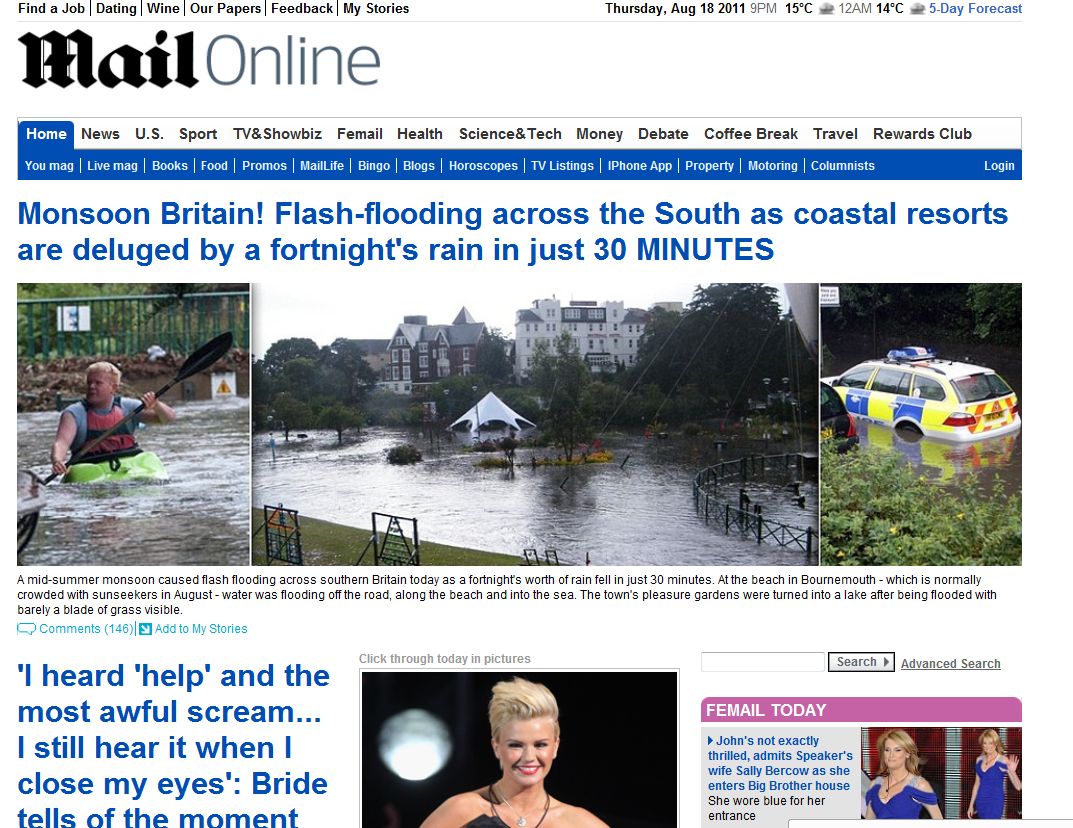1073x828 pixels.
Task: Click the Search button
Action: 861,662
